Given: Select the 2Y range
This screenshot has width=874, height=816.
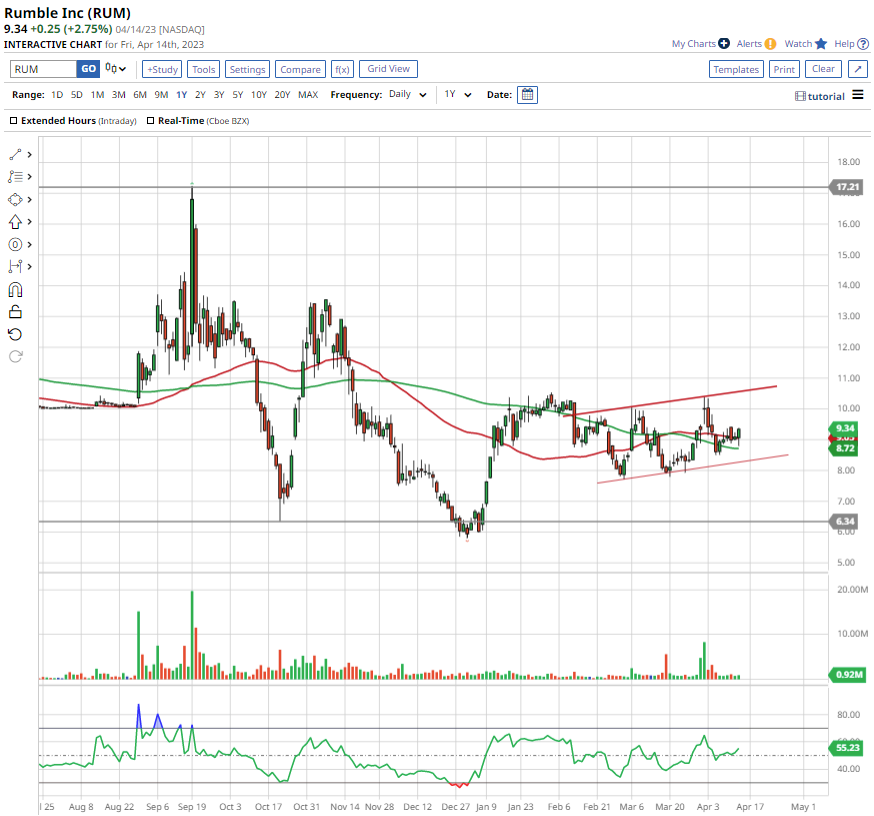Looking at the screenshot, I should pos(200,95).
